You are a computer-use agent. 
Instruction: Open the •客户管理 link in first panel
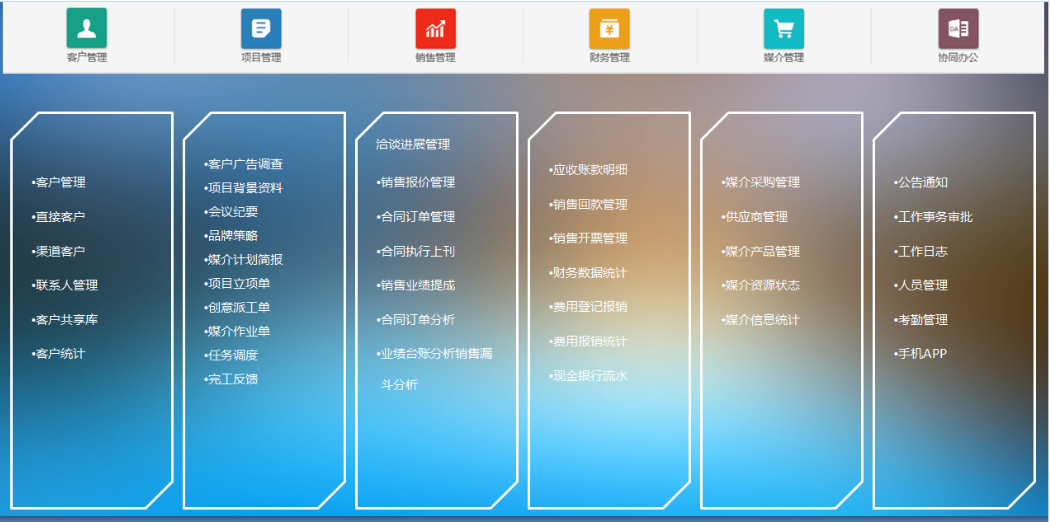click(58, 182)
